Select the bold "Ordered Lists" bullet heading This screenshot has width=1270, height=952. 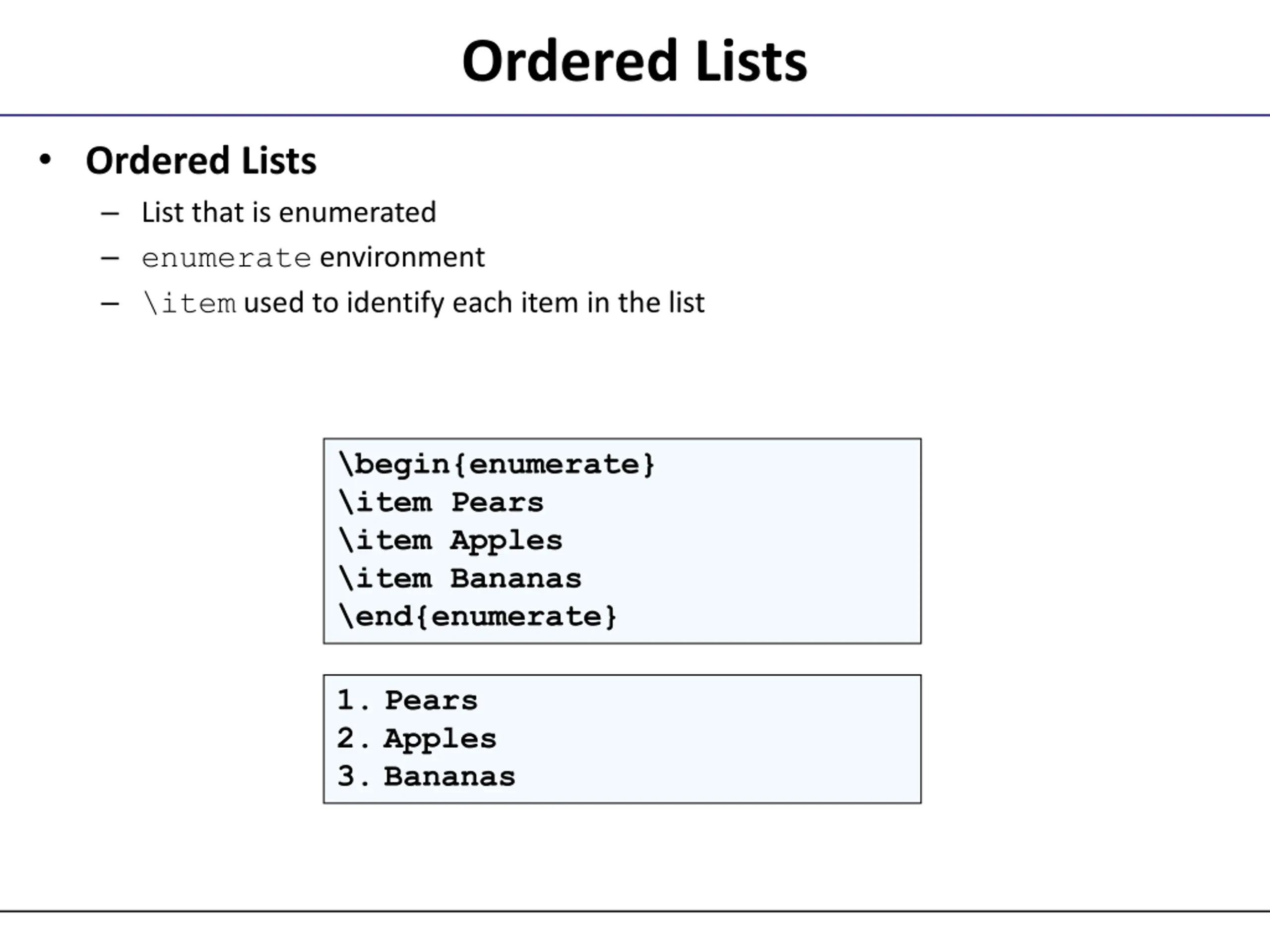point(201,161)
